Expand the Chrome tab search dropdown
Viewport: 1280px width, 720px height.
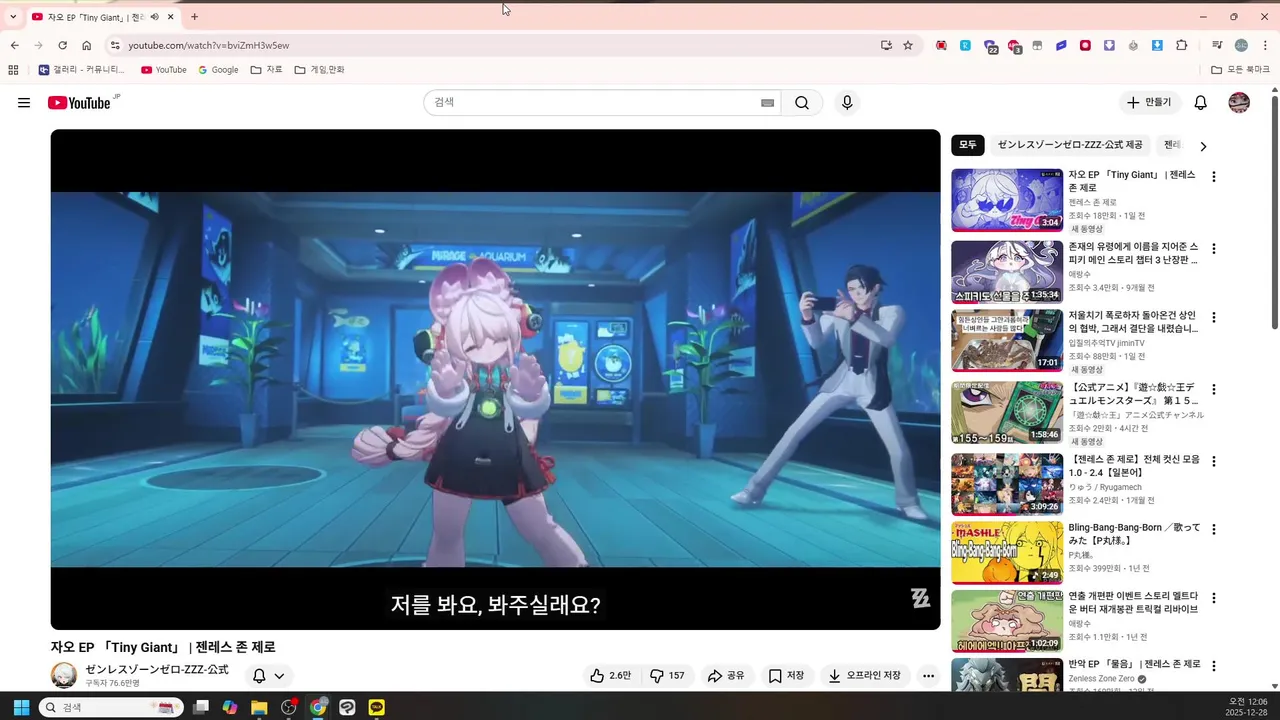pyautogui.click(x=13, y=17)
